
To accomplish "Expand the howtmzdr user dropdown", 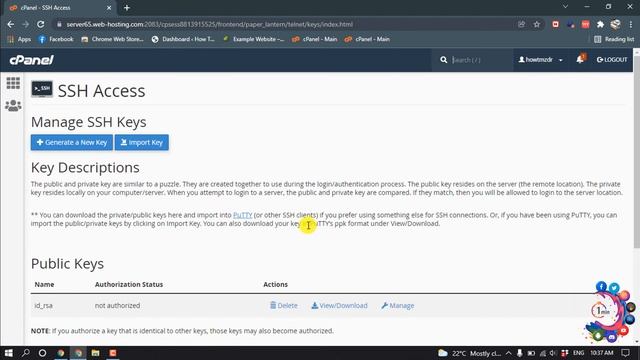I will (x=540, y=60).
